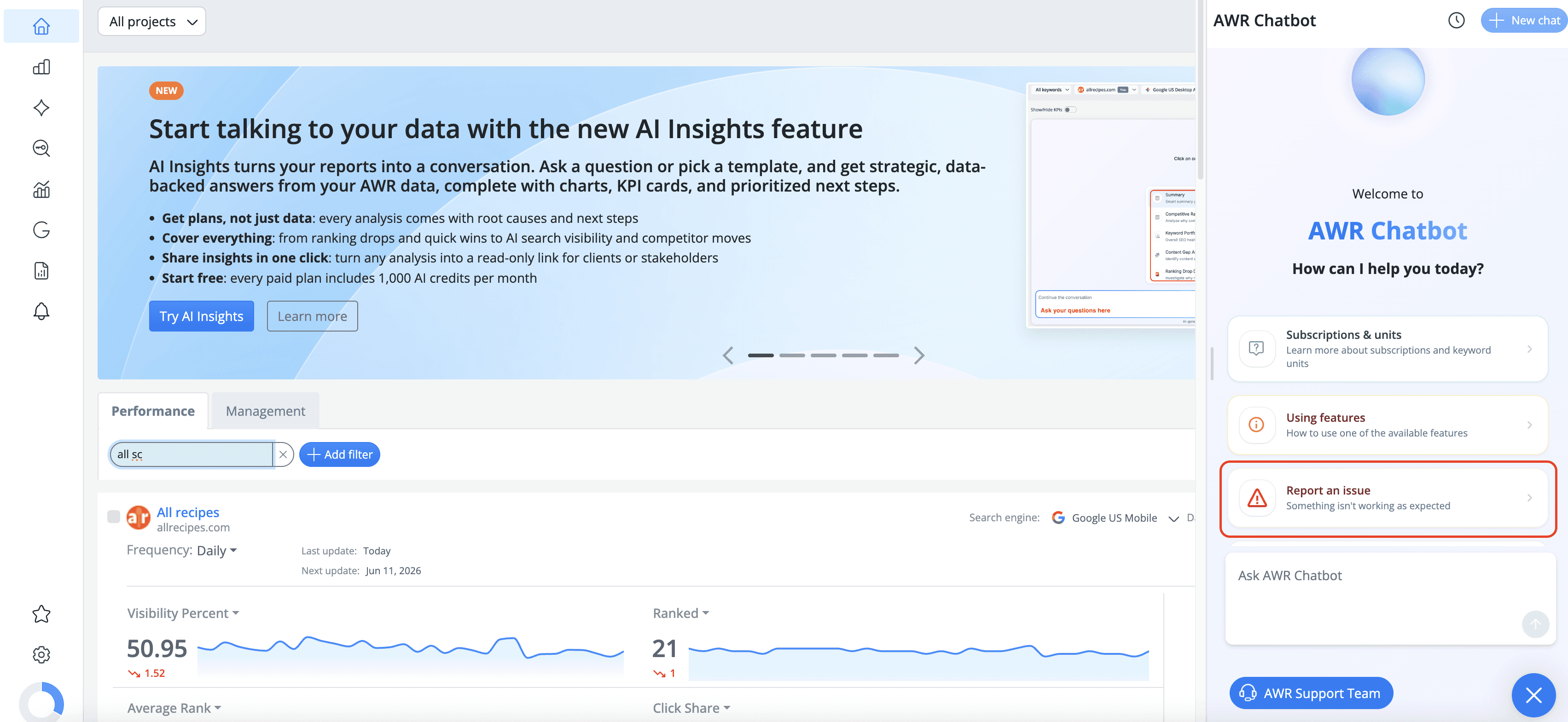Close the chatbot with round X button
This screenshot has width=1568, height=722.
[x=1533, y=695]
